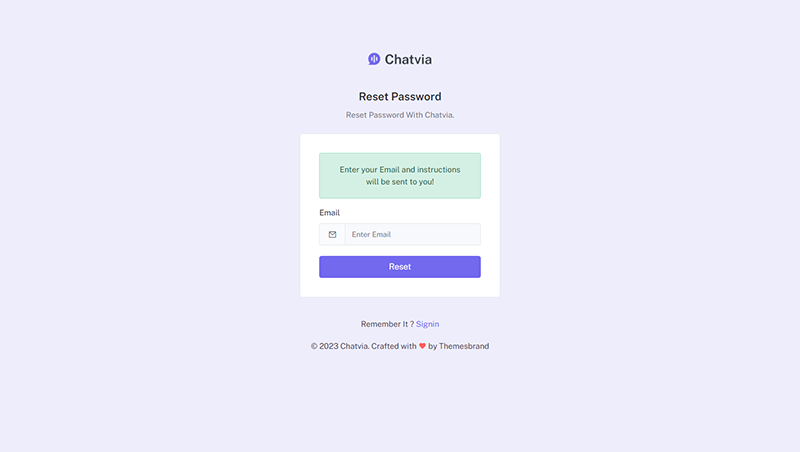The width and height of the screenshot is (800, 452).
Task: Click the "Remember It ?" text
Action: [x=387, y=324]
